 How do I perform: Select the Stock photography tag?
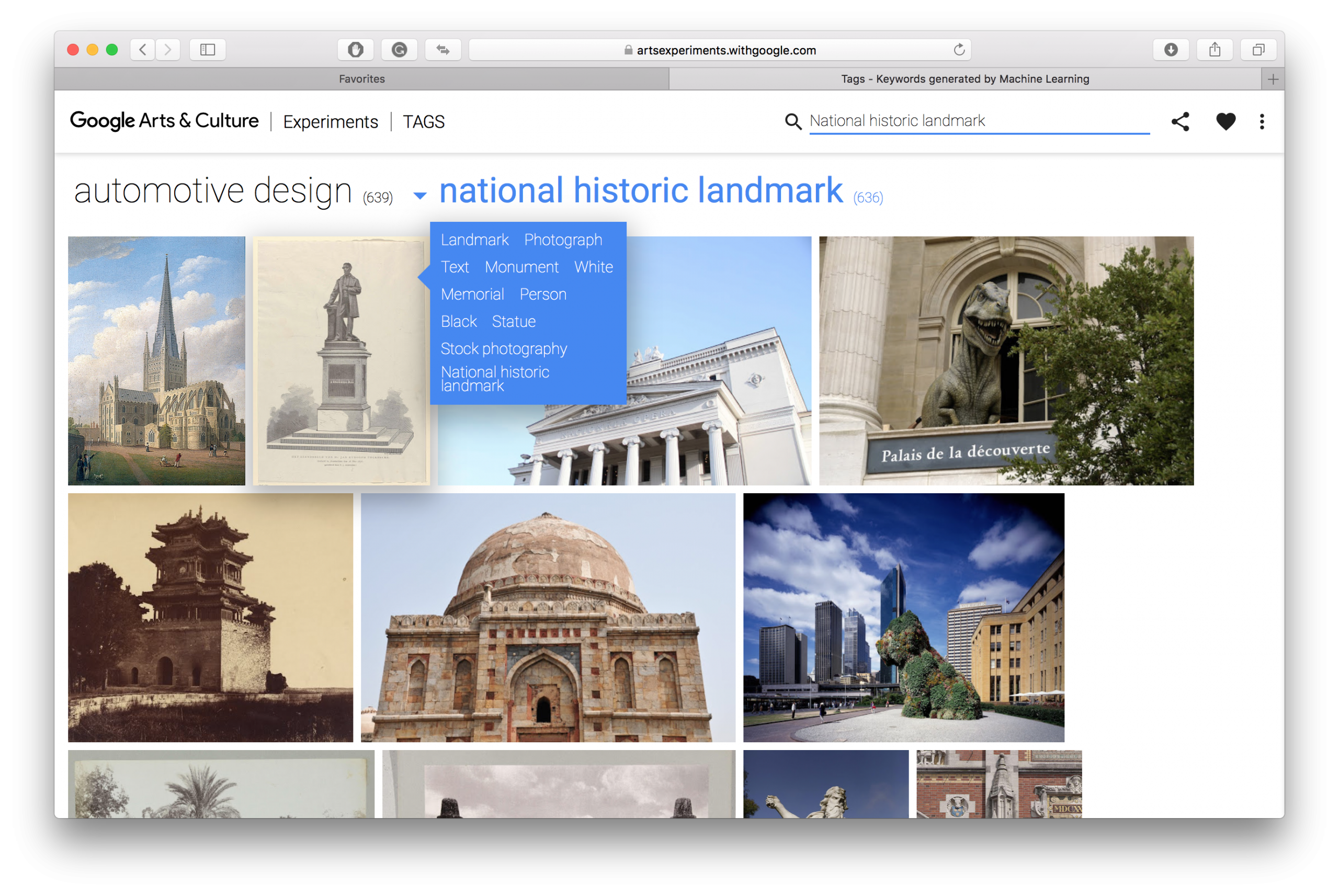(x=503, y=348)
